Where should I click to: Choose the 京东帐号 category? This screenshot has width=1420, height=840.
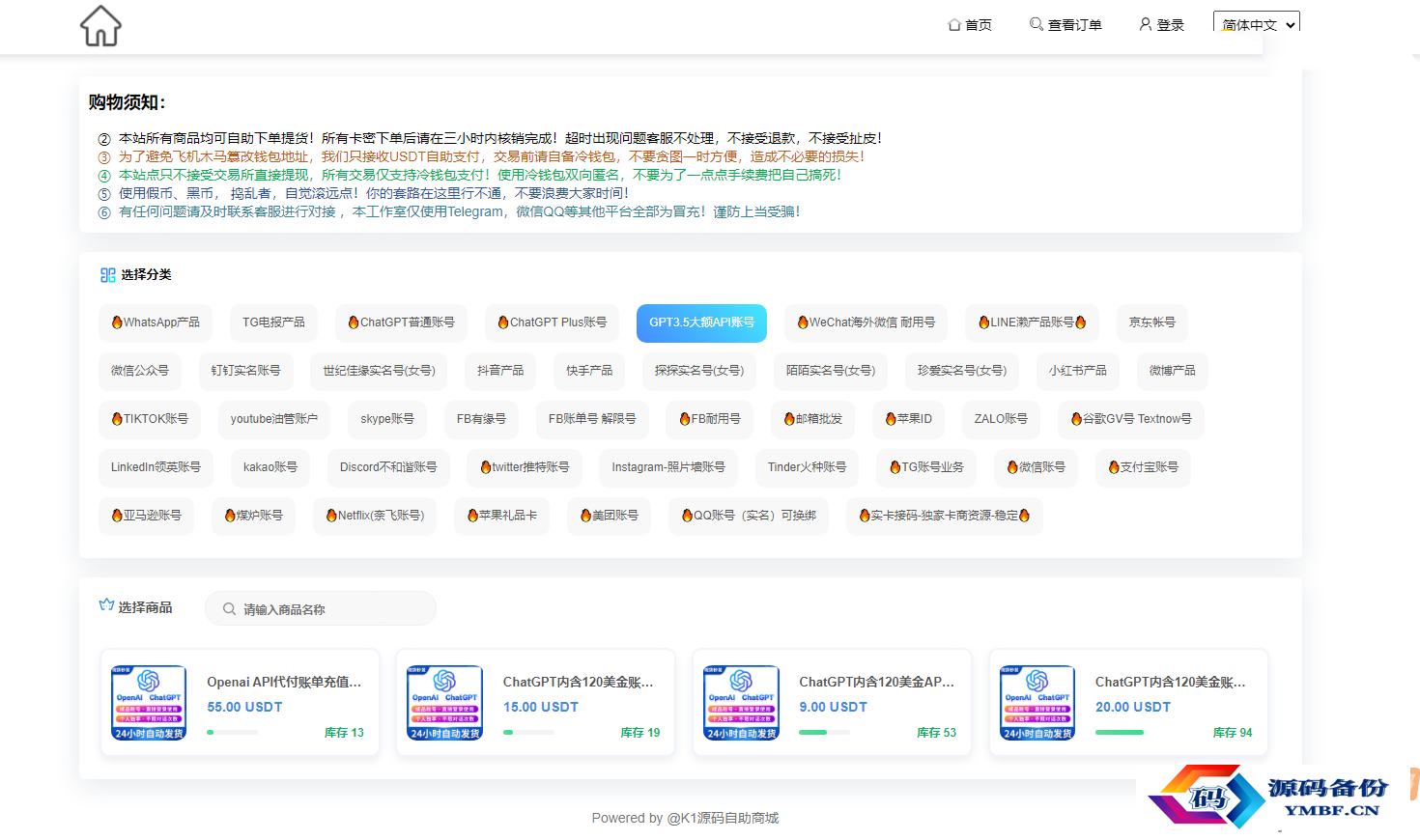click(x=1152, y=322)
